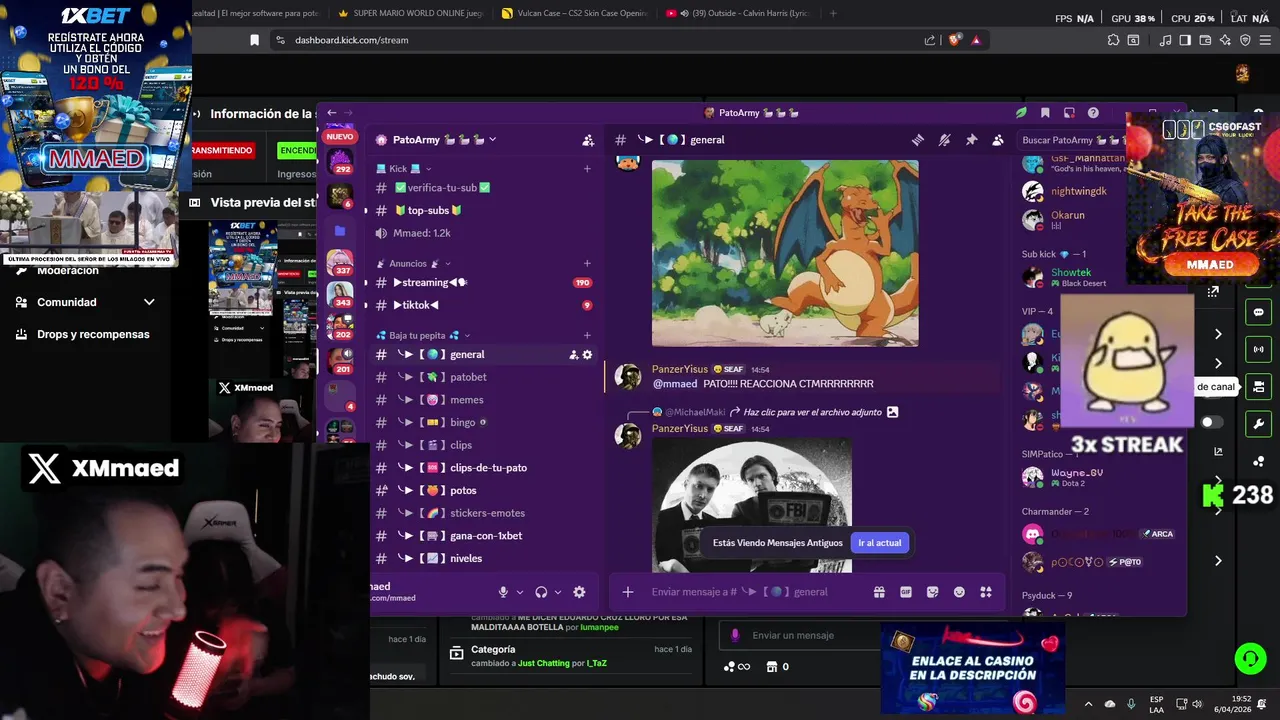Open PanzerYisus profile from the @mmaed message
The height and width of the screenshot is (720, 1280).
[x=679, y=369]
